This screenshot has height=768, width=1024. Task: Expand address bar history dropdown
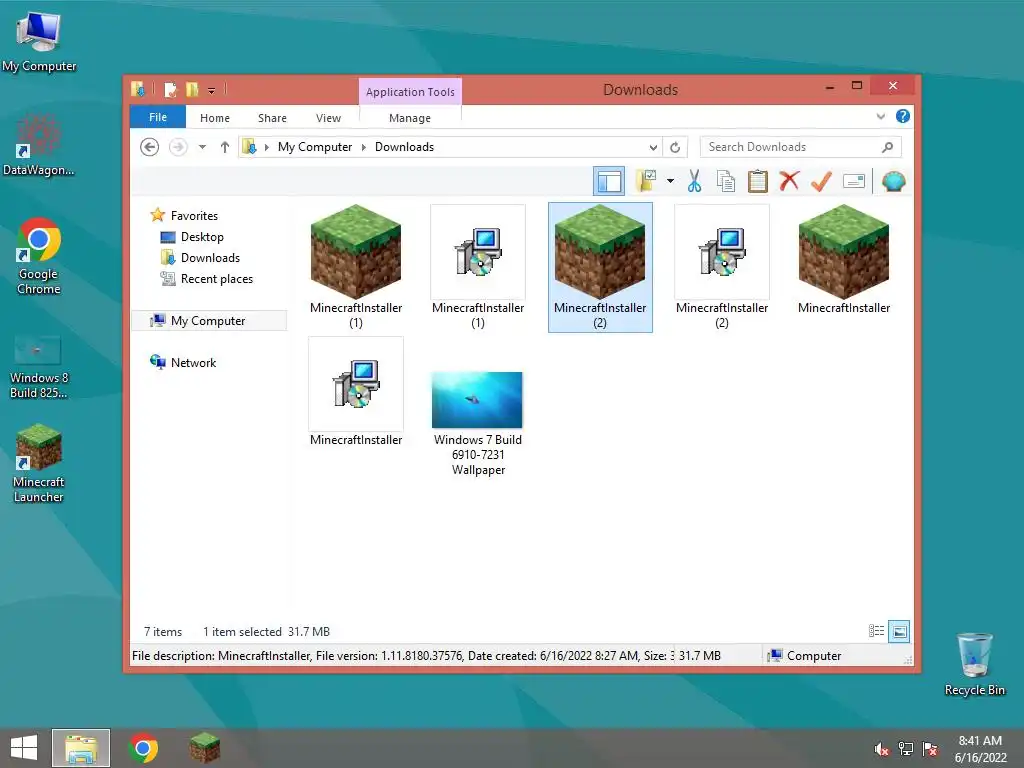pos(653,148)
